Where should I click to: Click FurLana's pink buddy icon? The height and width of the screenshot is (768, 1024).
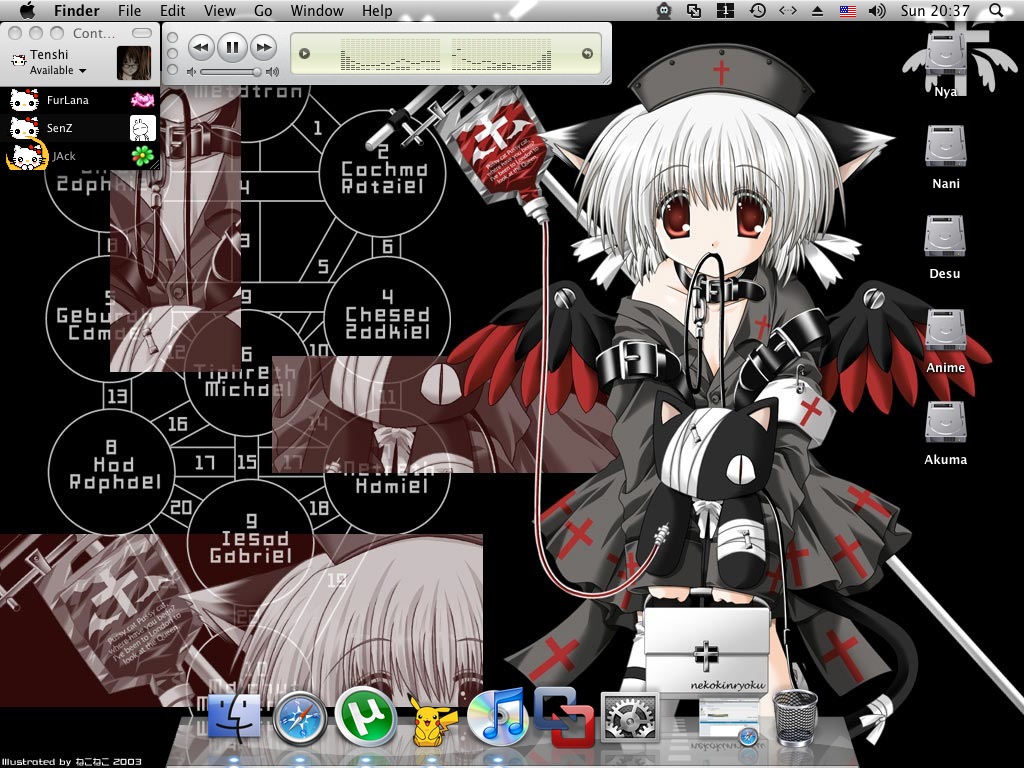(142, 100)
